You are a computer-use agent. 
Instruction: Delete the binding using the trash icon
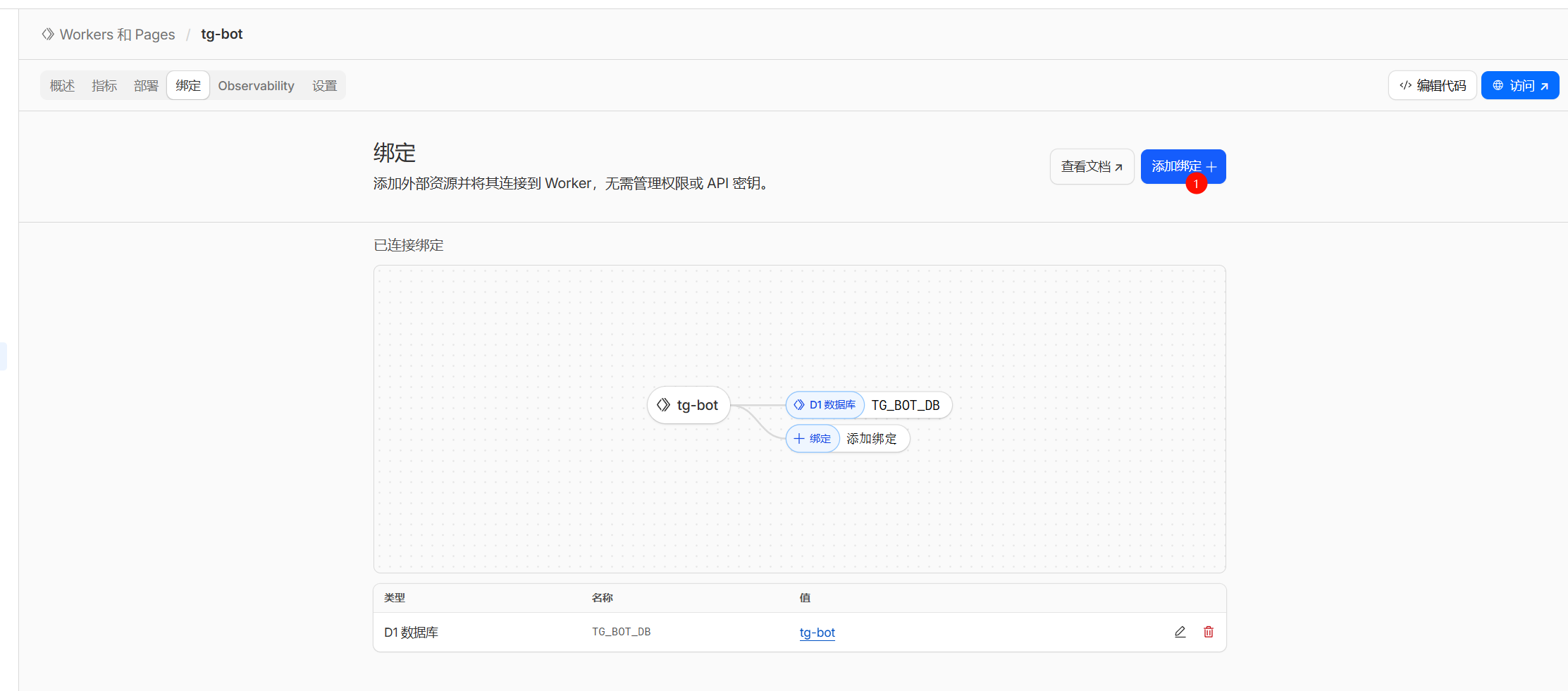1208,632
